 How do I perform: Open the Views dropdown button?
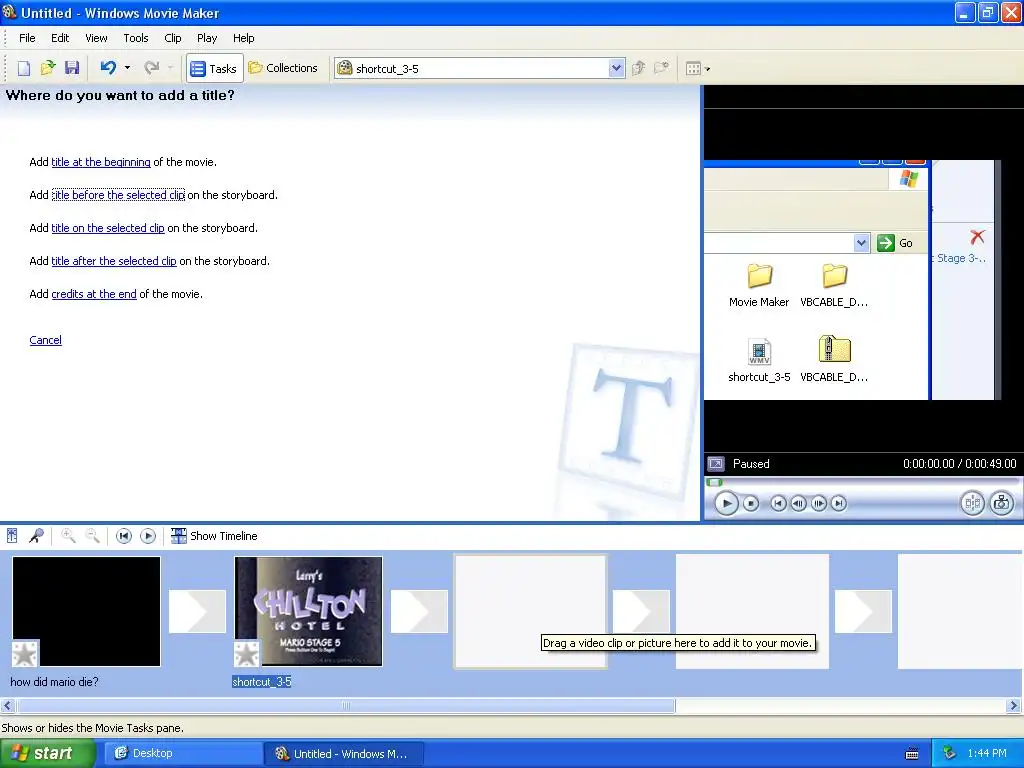click(697, 68)
